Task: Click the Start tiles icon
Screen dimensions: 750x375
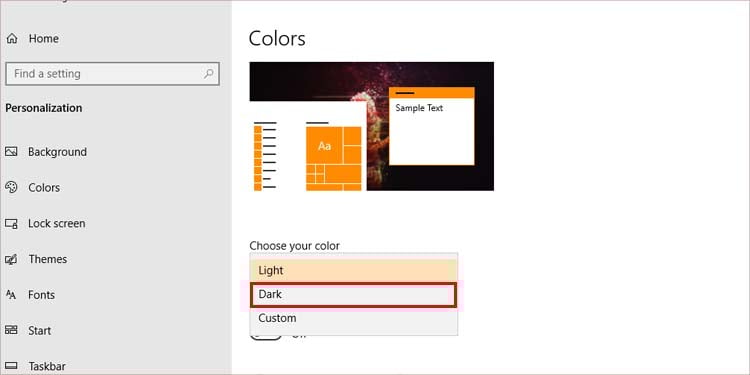Action: [11, 331]
